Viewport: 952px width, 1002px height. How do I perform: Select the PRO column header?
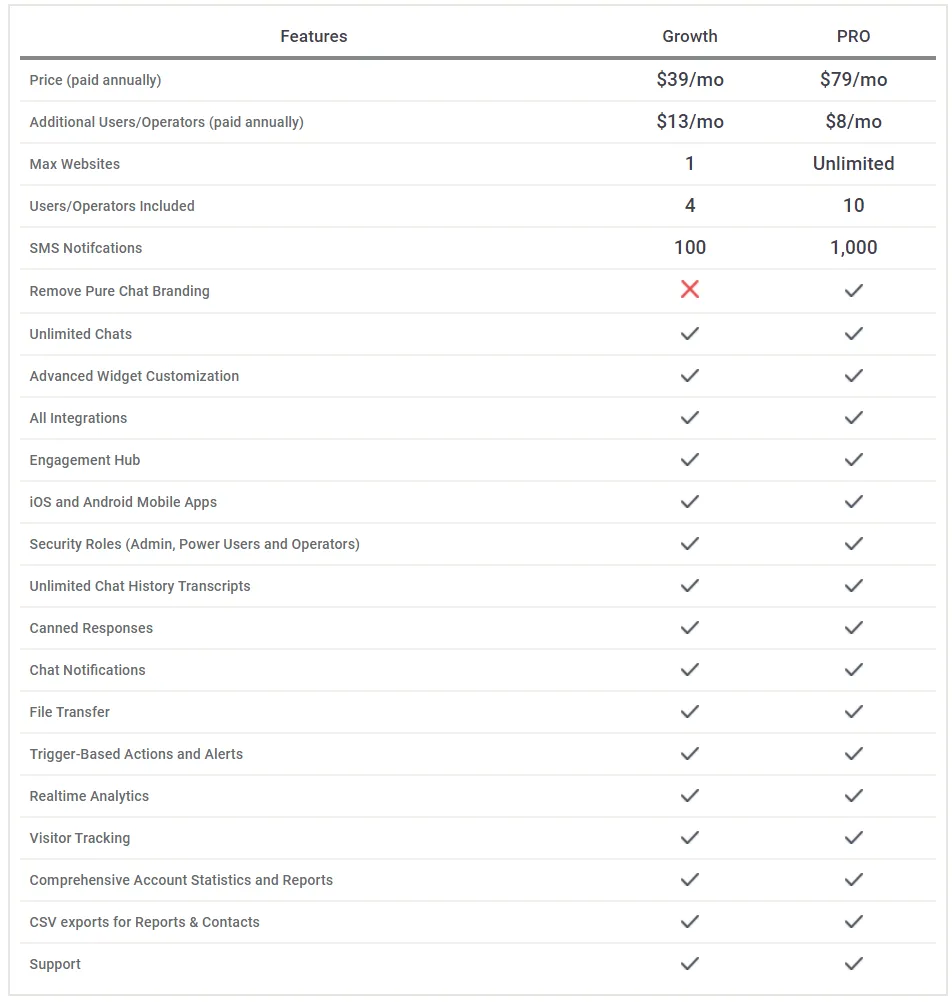(x=854, y=36)
